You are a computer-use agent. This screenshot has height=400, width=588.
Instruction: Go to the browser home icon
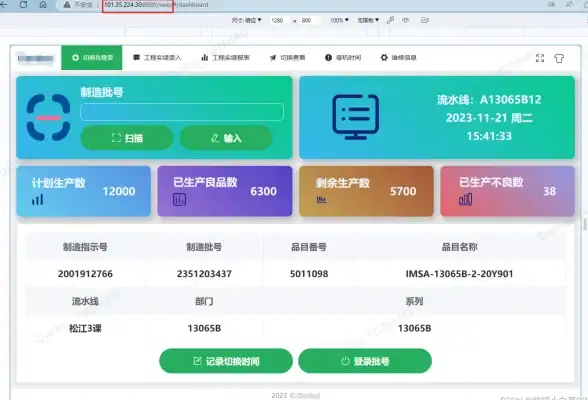pyautogui.click(x=43, y=4)
